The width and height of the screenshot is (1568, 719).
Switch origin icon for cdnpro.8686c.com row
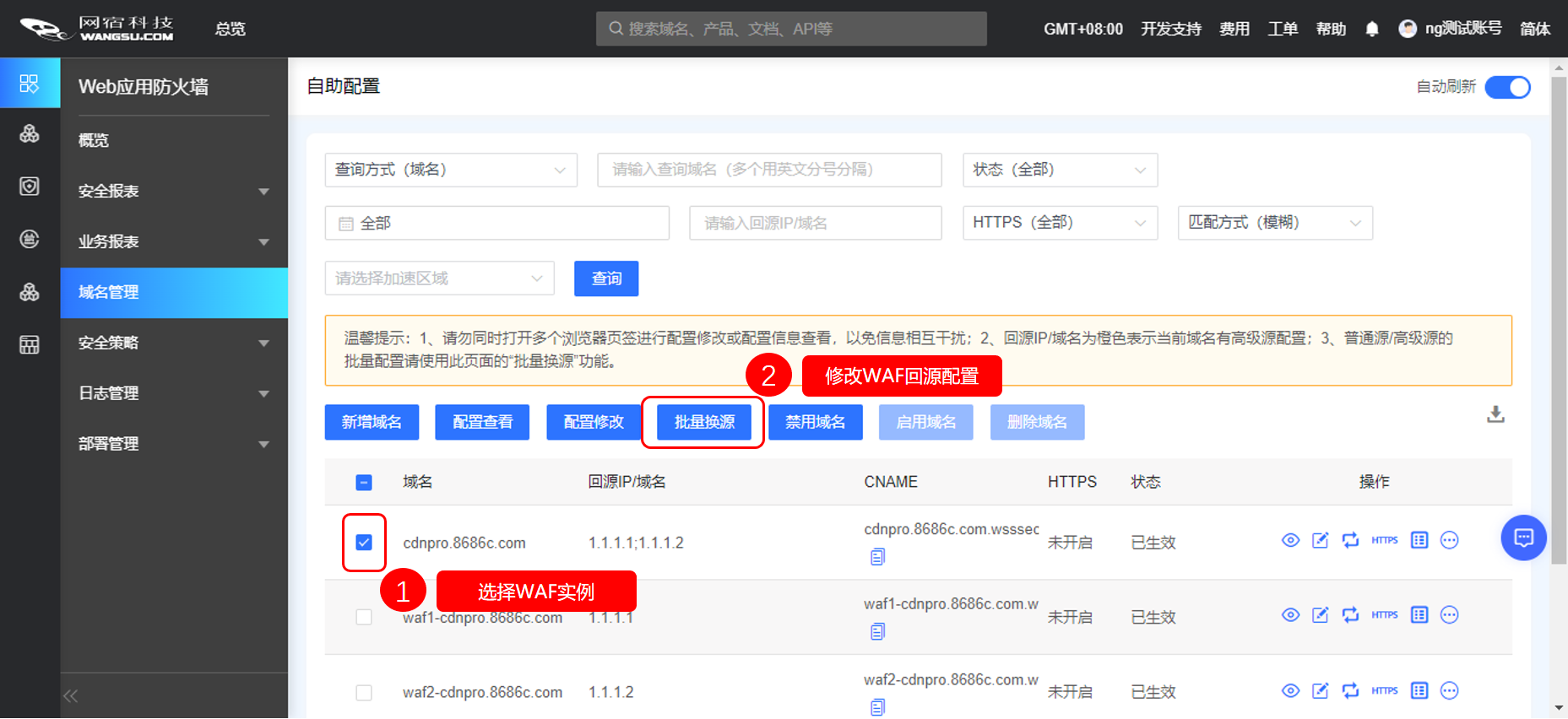tap(1351, 540)
